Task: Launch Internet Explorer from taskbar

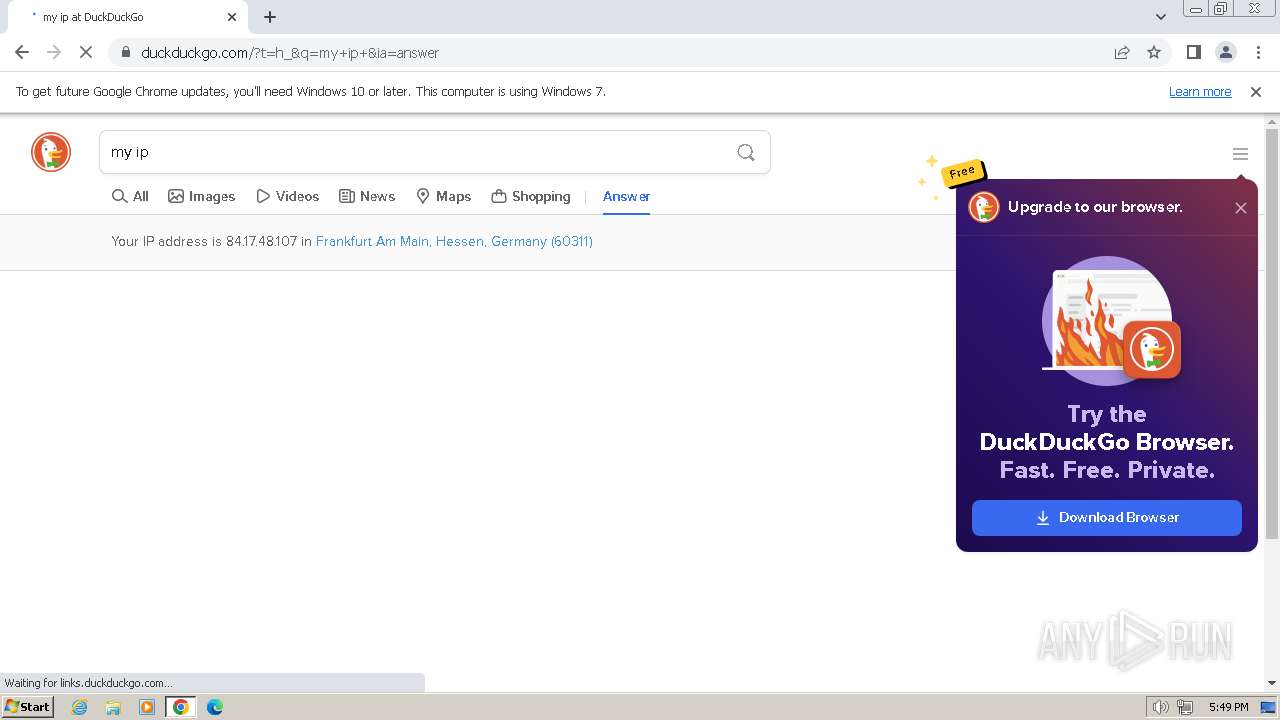Action: pos(80,707)
